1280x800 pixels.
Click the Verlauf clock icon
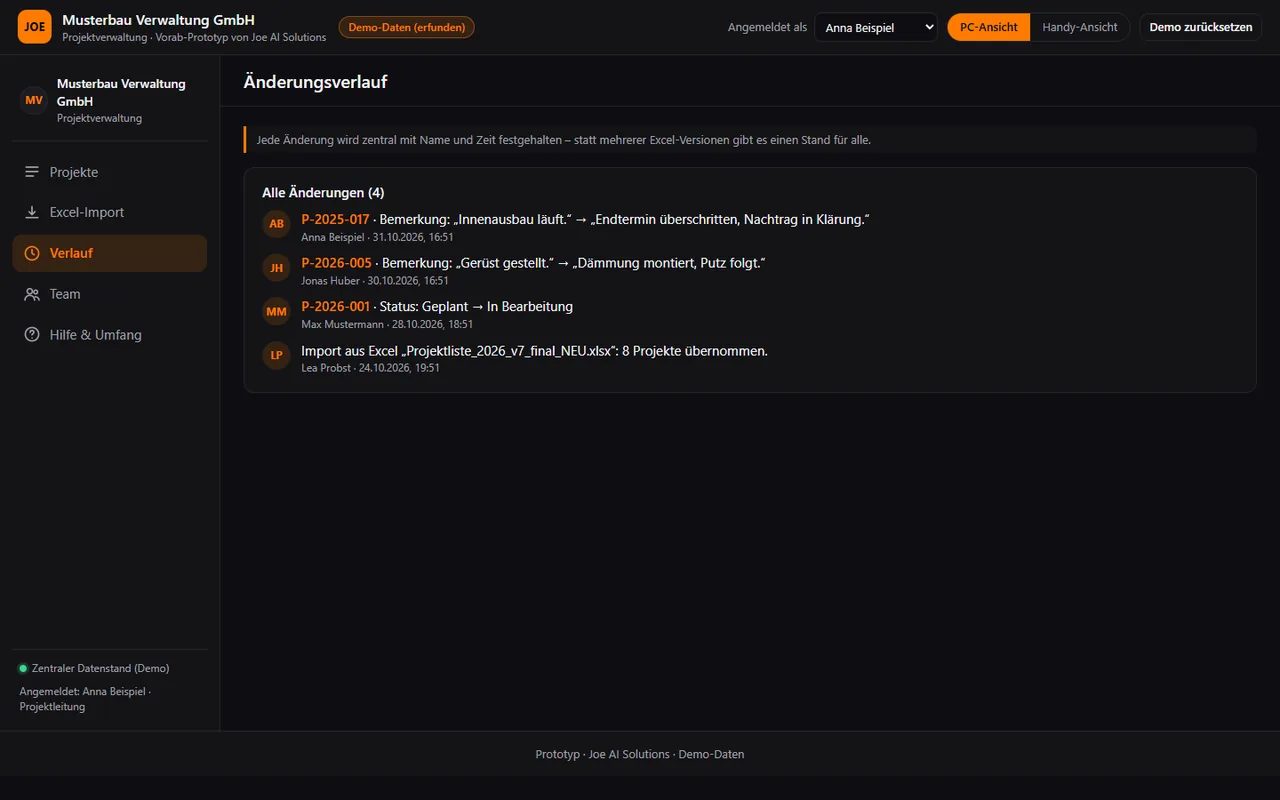pyautogui.click(x=32, y=253)
